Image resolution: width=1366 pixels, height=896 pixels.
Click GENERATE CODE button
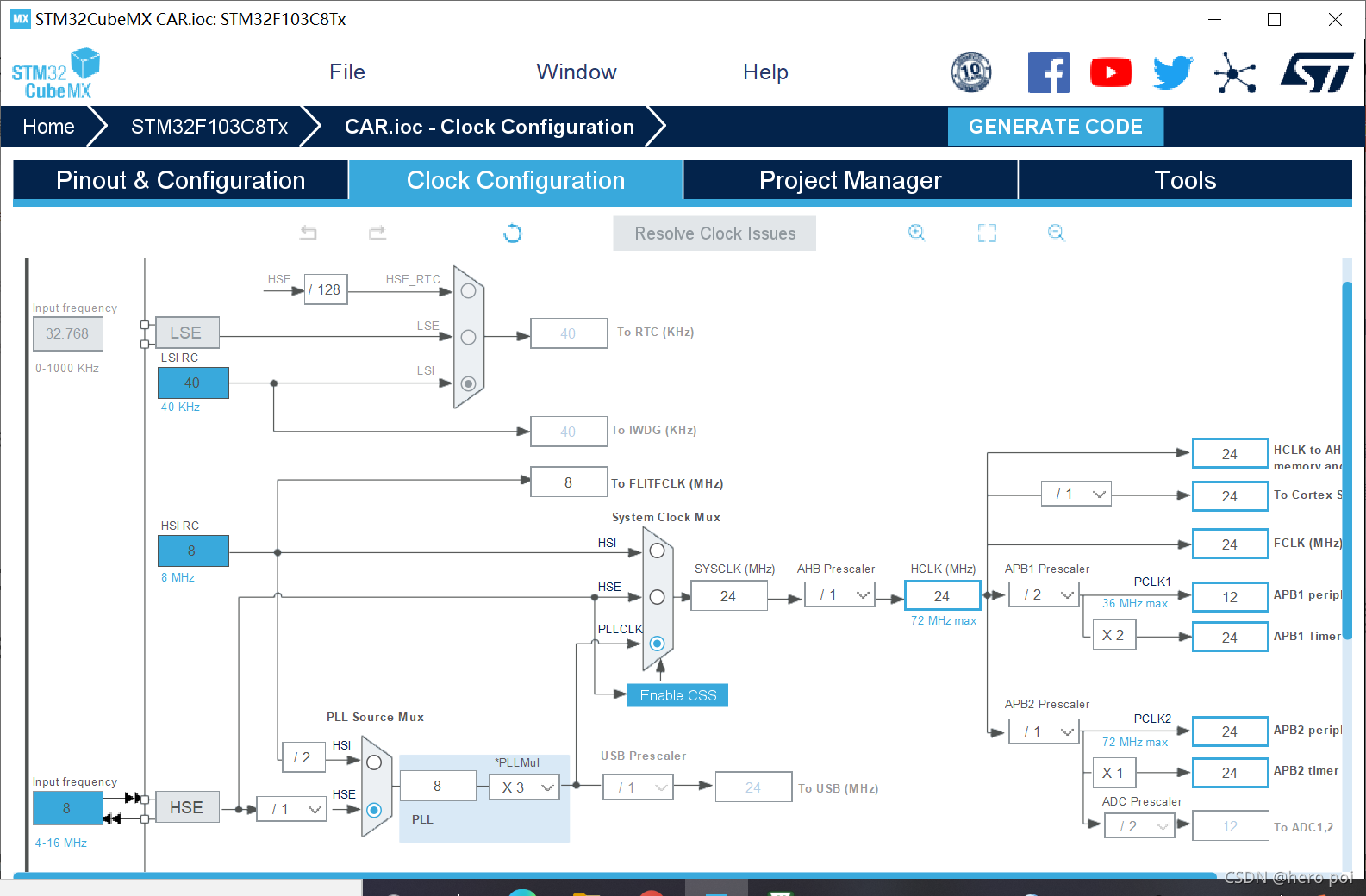(x=1056, y=127)
